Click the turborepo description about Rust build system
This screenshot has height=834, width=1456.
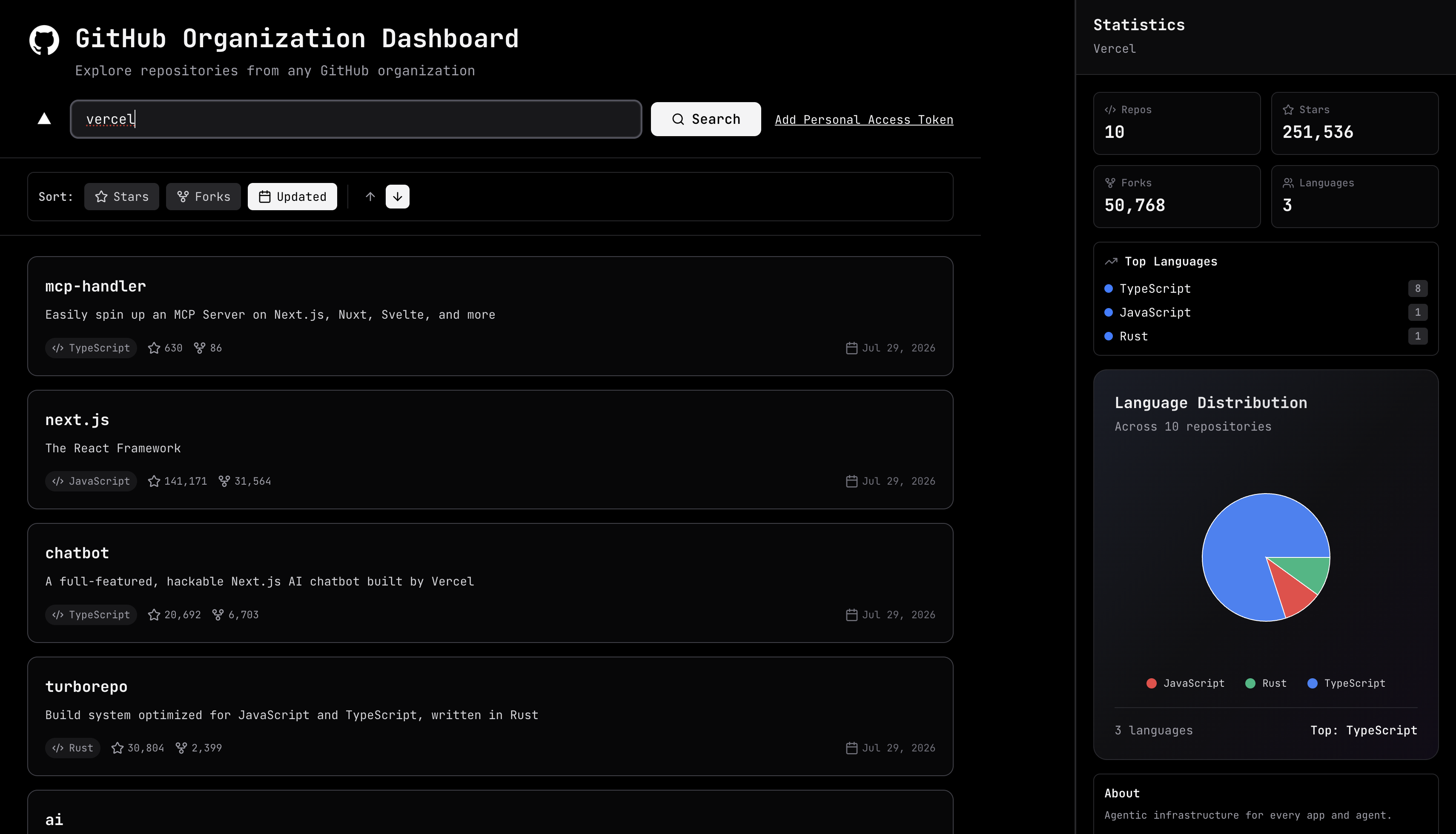coord(292,715)
